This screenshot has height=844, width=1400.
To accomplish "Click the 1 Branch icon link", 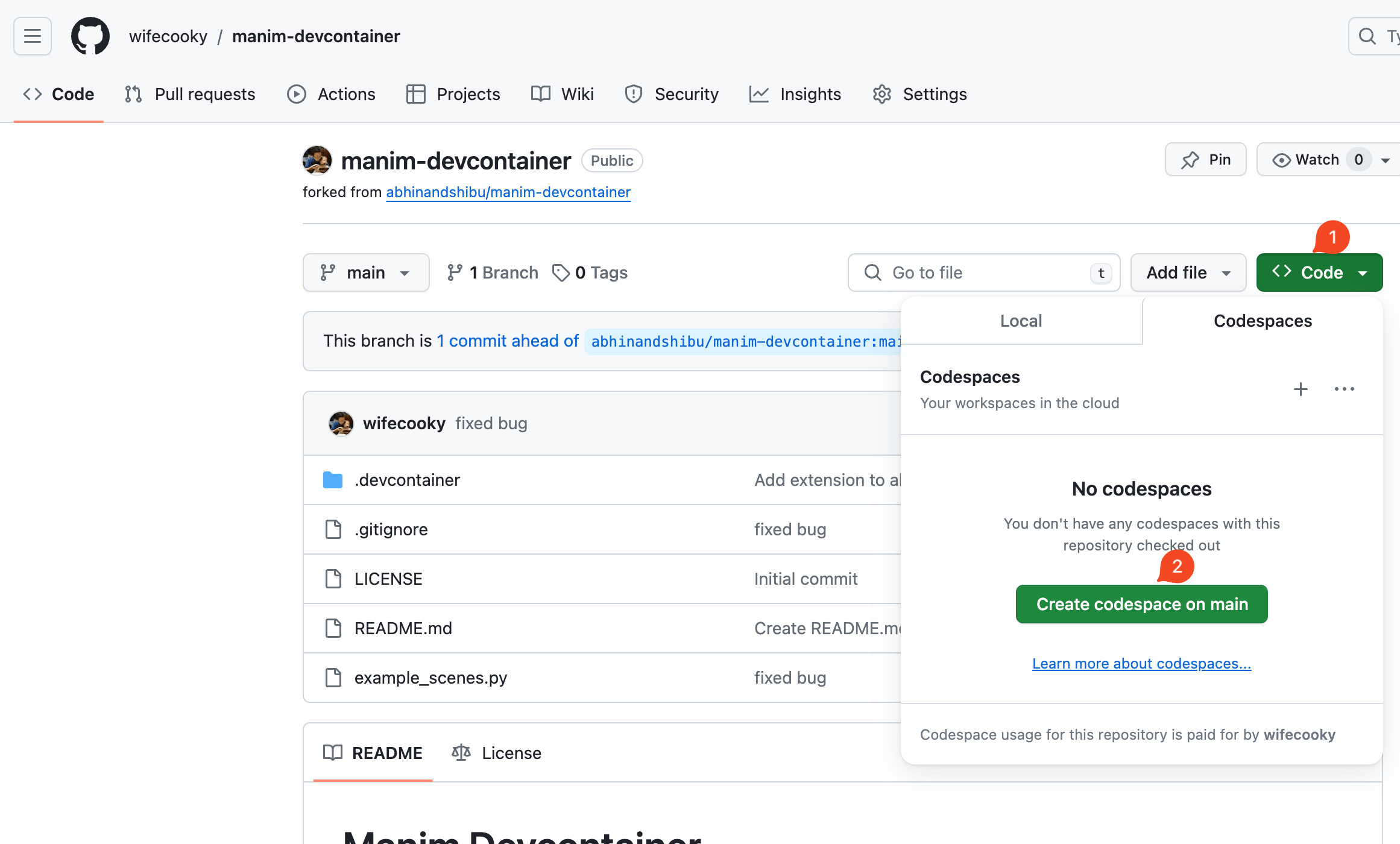I will (x=455, y=272).
